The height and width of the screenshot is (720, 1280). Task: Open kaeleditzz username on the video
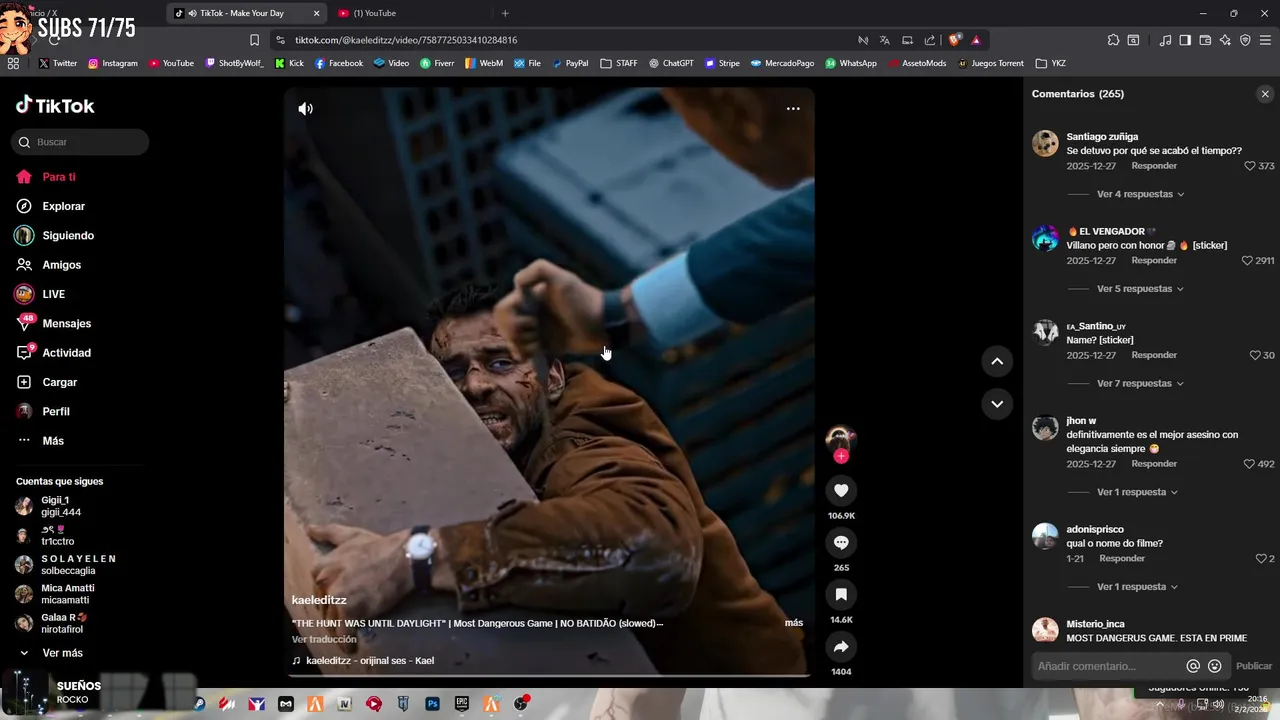coord(319,600)
